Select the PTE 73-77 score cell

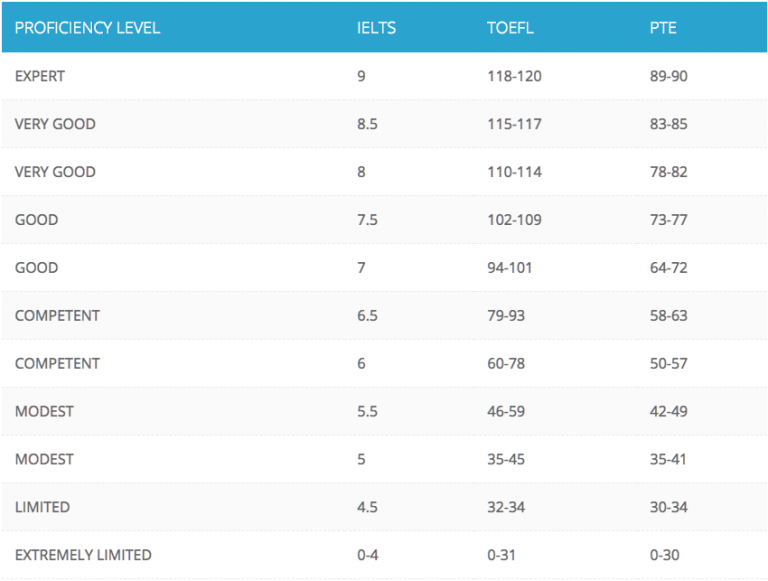(669, 220)
